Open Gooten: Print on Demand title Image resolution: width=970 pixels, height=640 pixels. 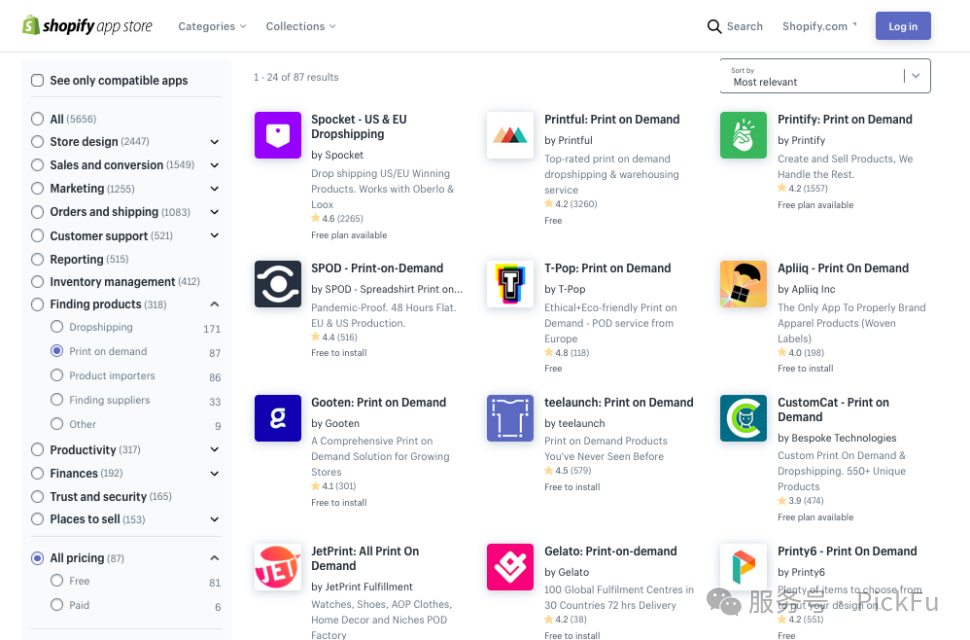379,403
